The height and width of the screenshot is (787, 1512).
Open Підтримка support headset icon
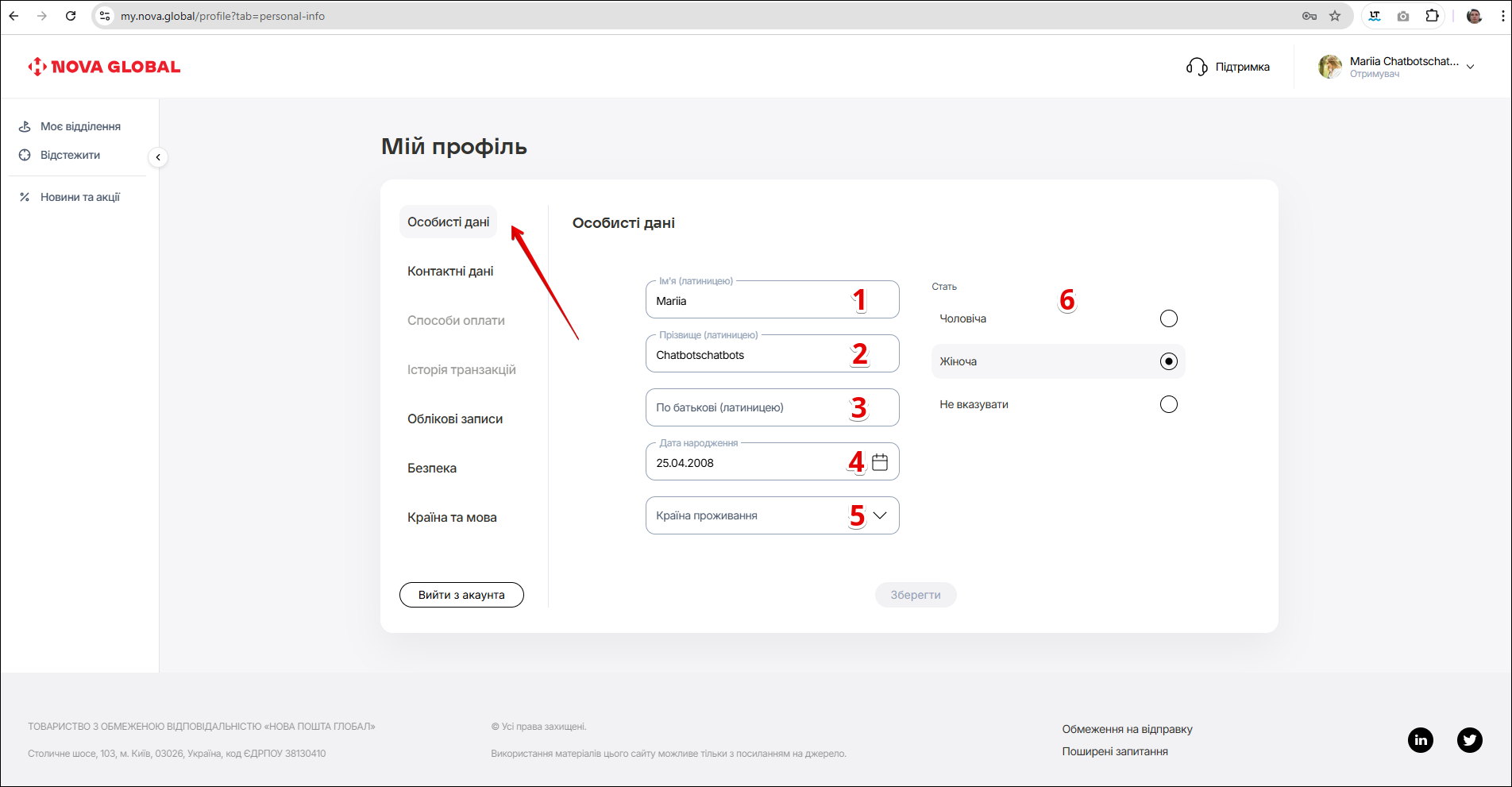[1196, 67]
